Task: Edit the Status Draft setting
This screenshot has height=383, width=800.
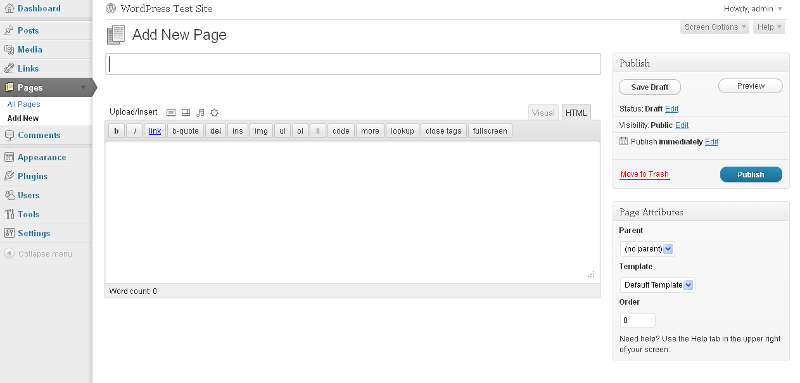Action: [x=672, y=109]
